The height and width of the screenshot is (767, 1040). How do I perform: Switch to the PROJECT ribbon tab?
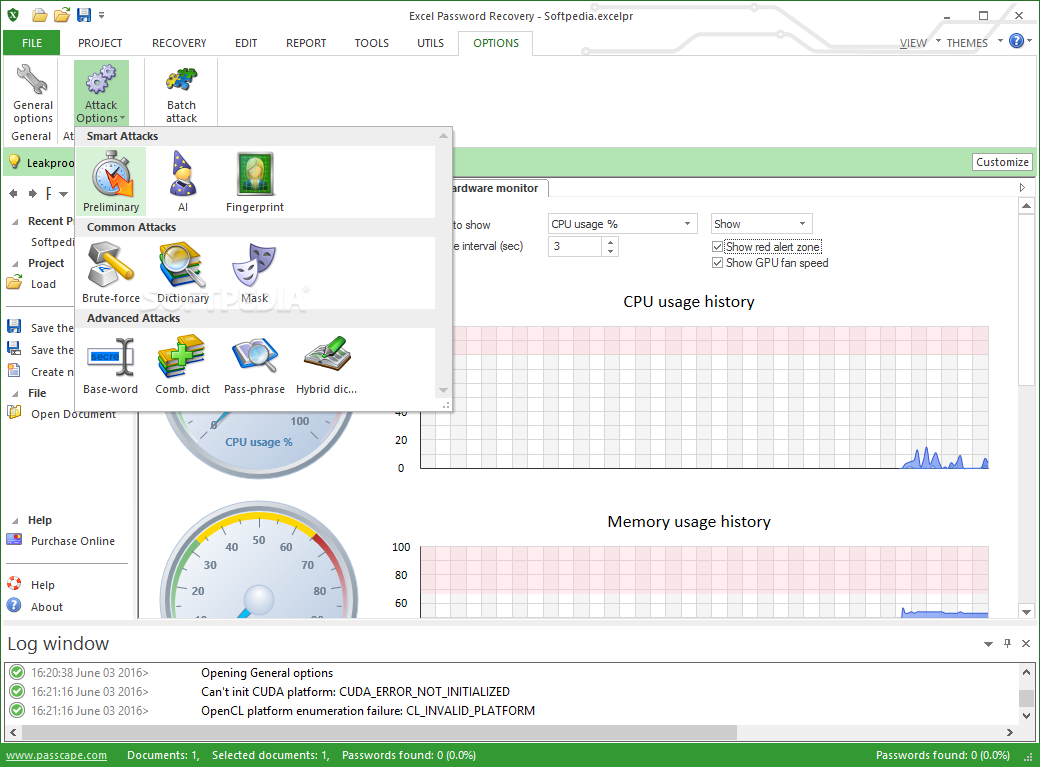tap(100, 43)
